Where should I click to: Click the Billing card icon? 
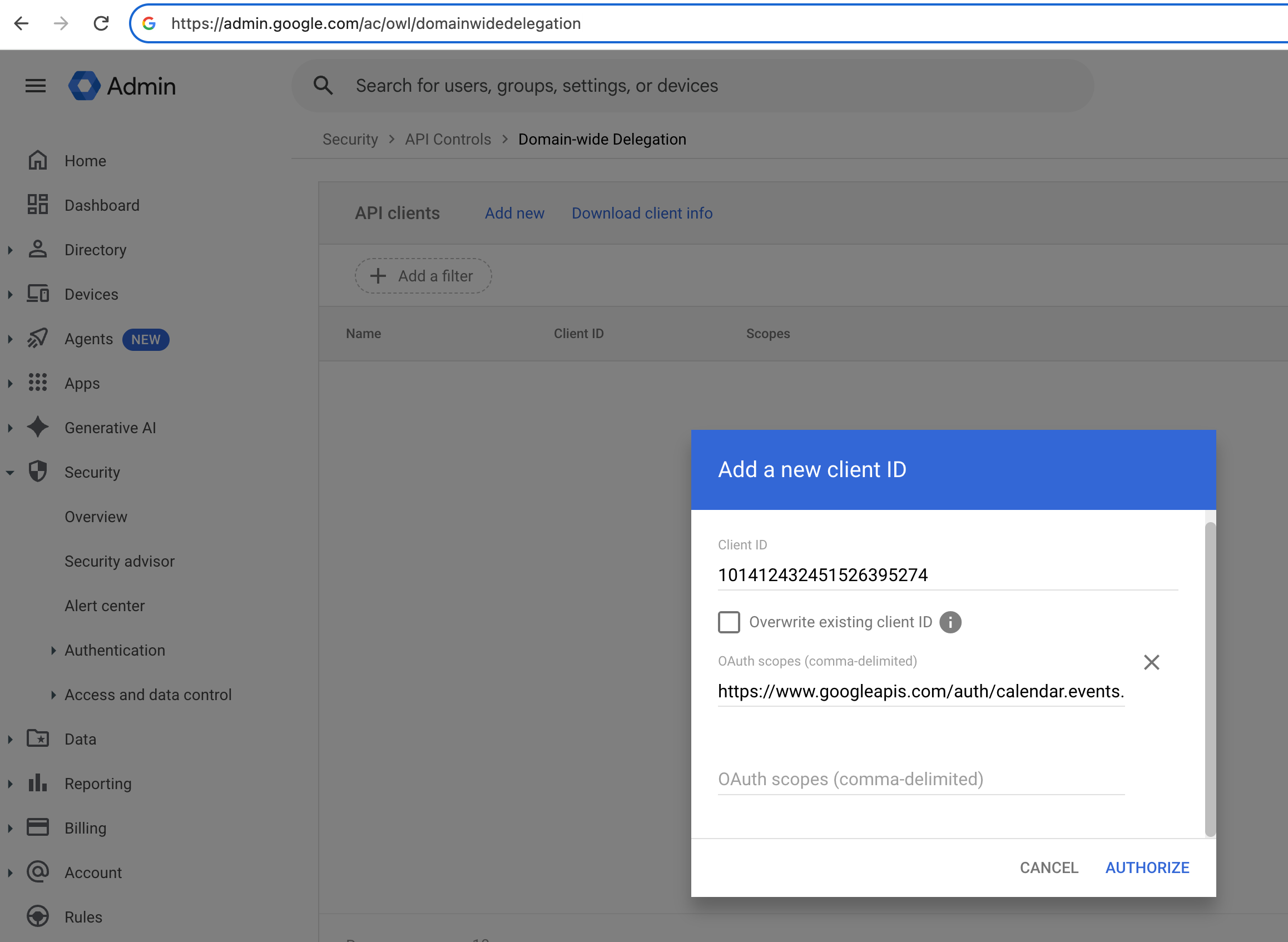tap(38, 827)
